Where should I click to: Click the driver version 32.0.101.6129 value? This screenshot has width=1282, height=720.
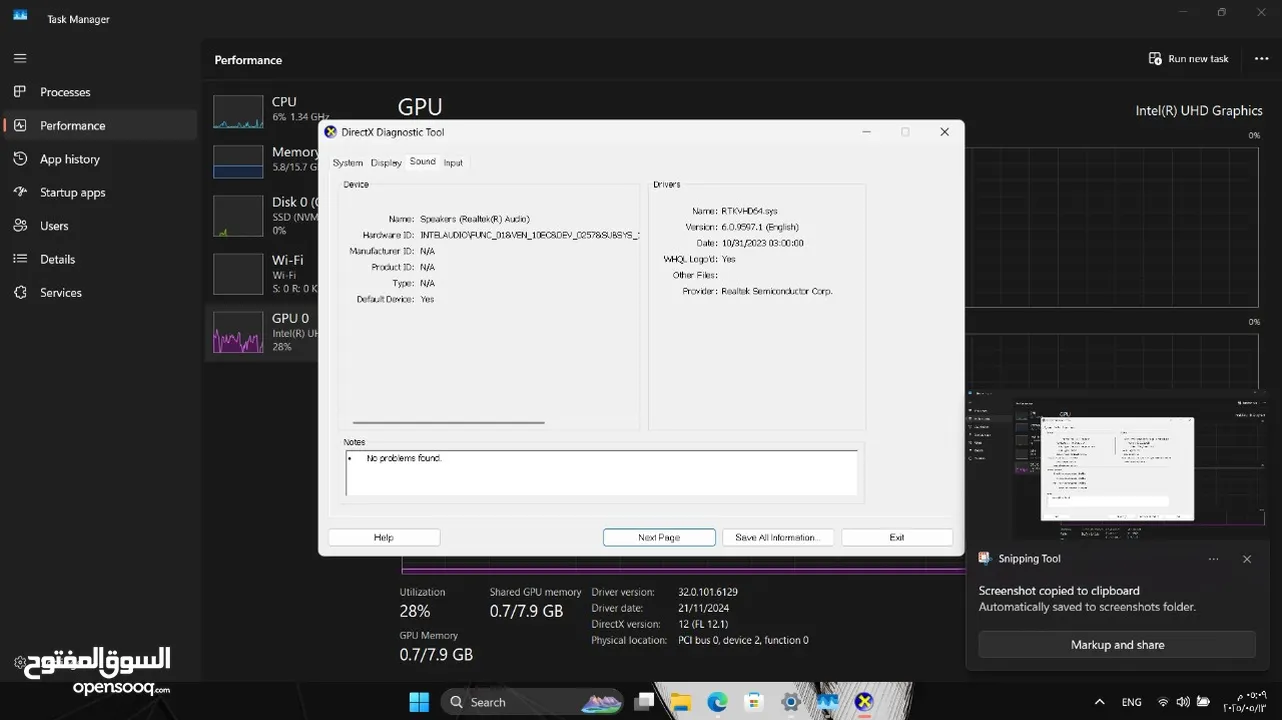tap(708, 592)
